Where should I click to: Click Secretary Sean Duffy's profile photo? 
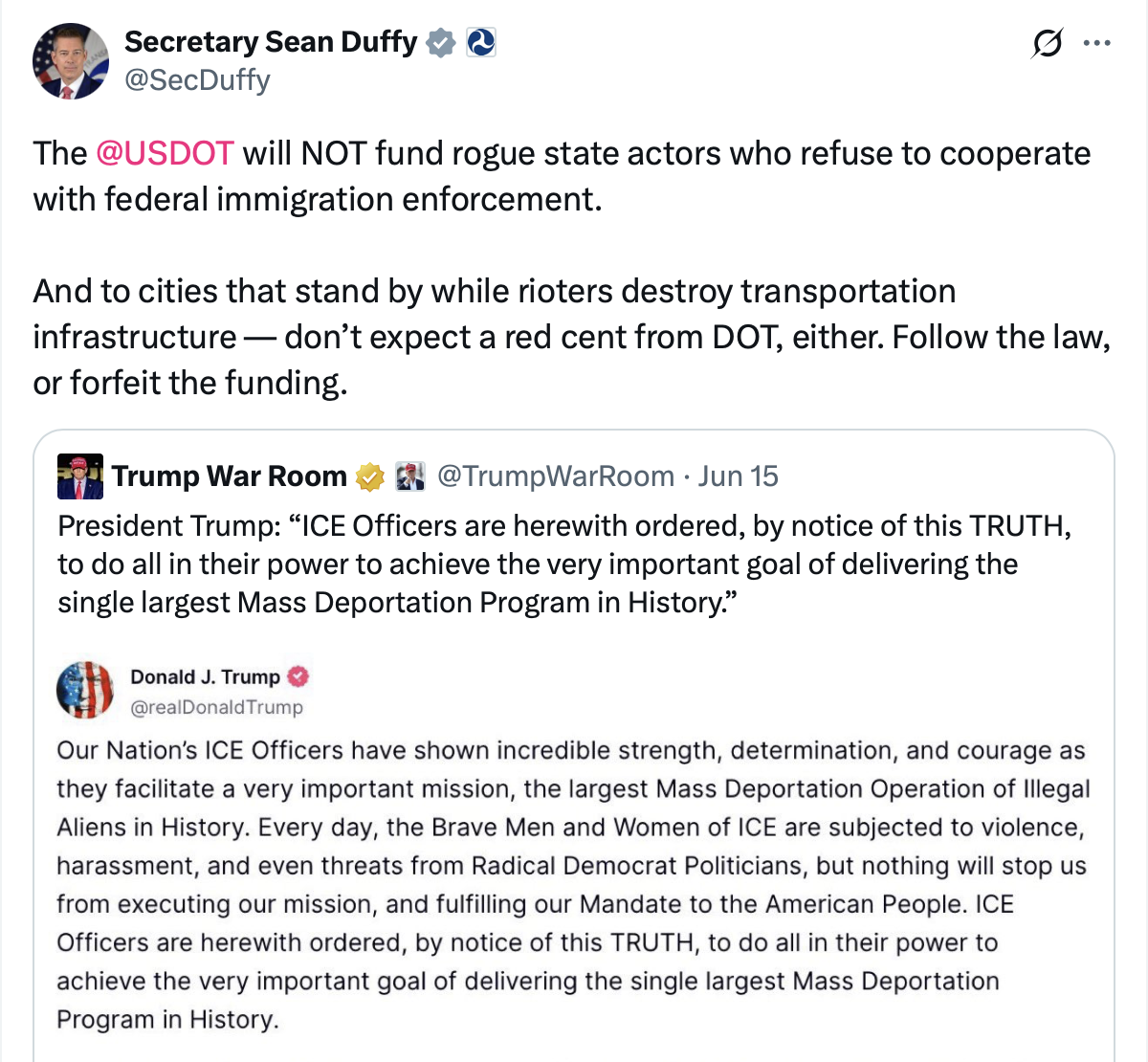(x=70, y=62)
